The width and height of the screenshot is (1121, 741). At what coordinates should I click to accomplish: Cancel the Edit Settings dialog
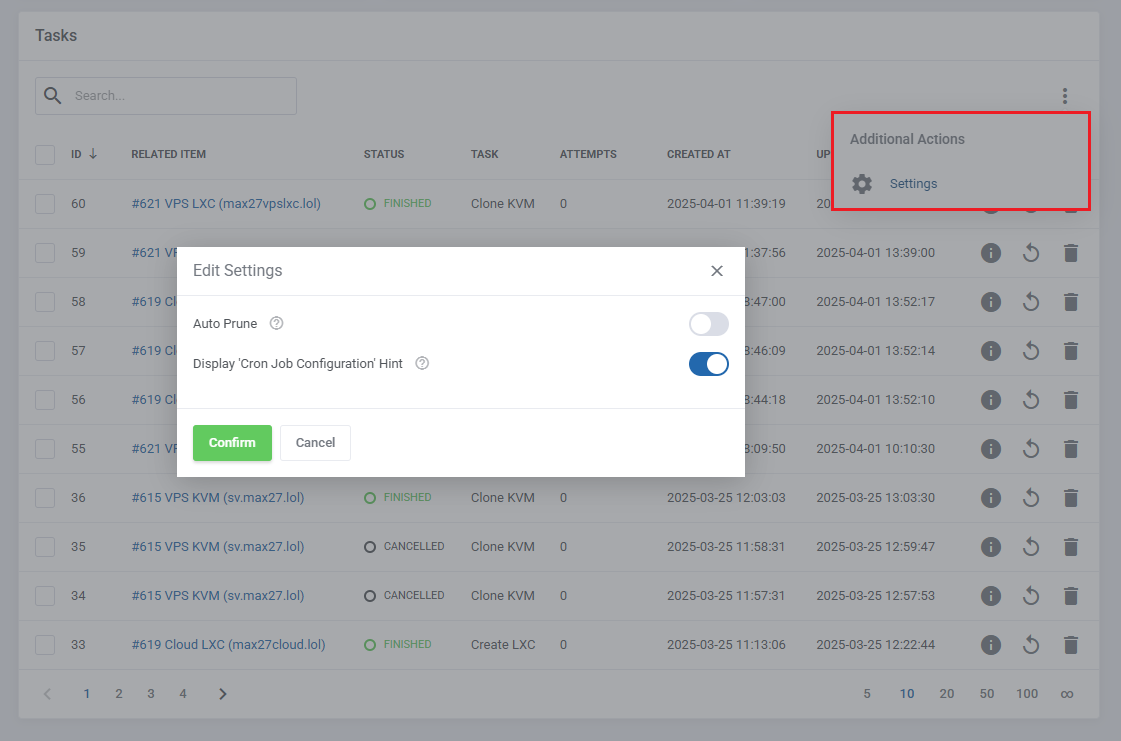click(x=315, y=443)
